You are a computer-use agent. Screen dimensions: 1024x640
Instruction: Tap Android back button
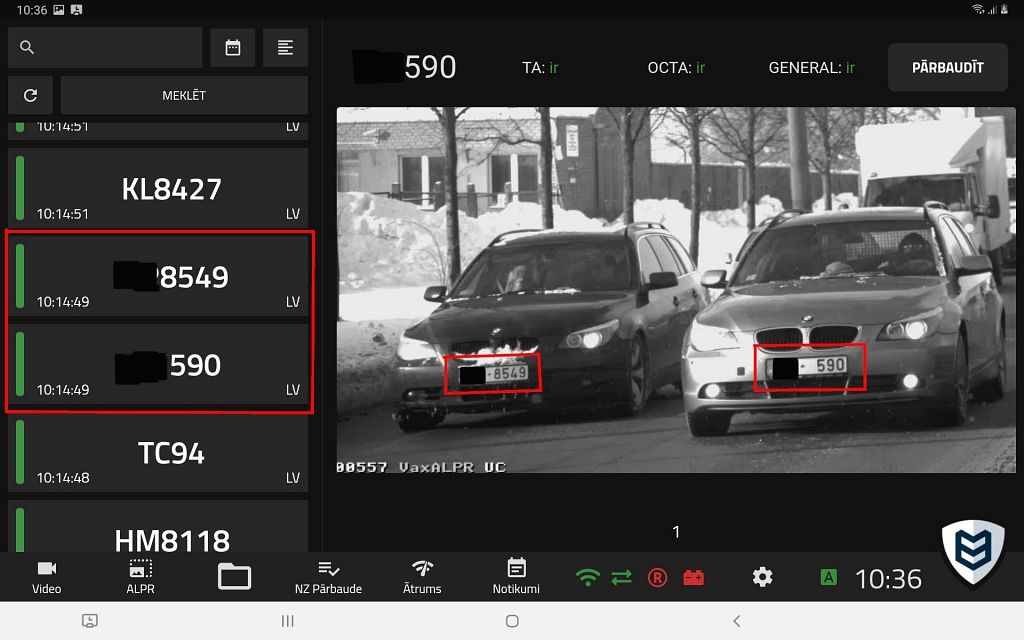(x=737, y=621)
